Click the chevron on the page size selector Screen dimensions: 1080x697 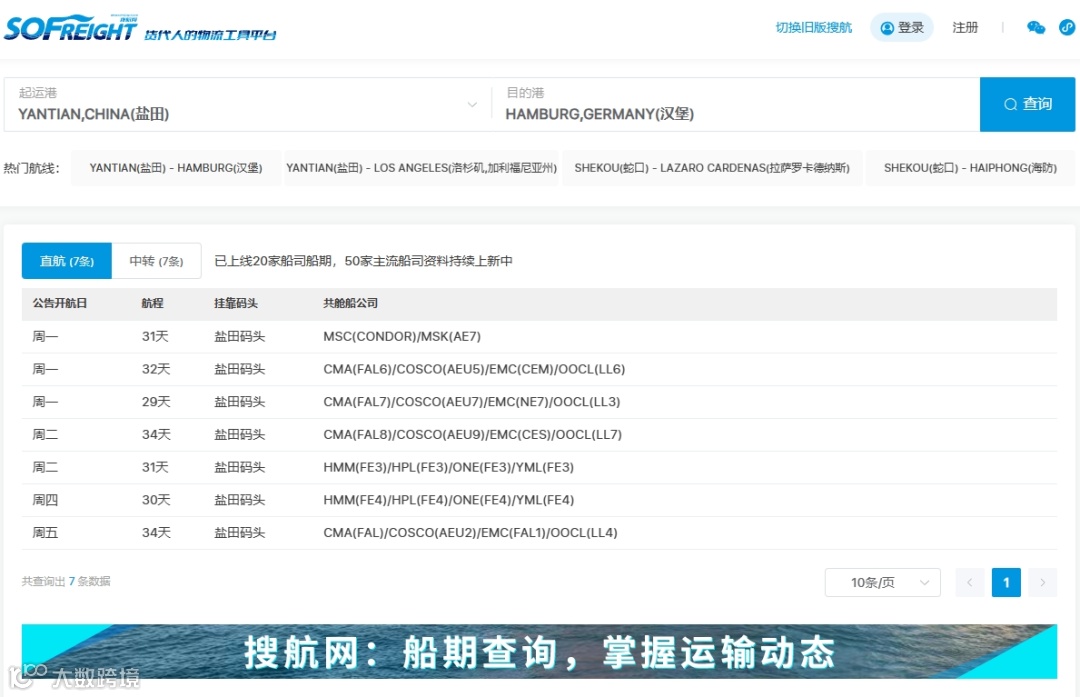point(925,582)
